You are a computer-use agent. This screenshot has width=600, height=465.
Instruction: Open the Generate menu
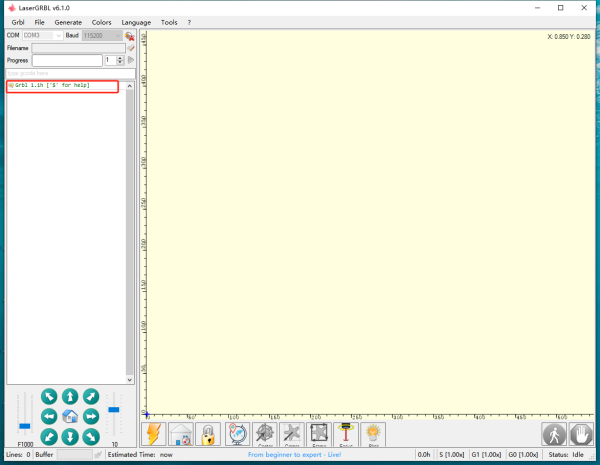[68, 21]
